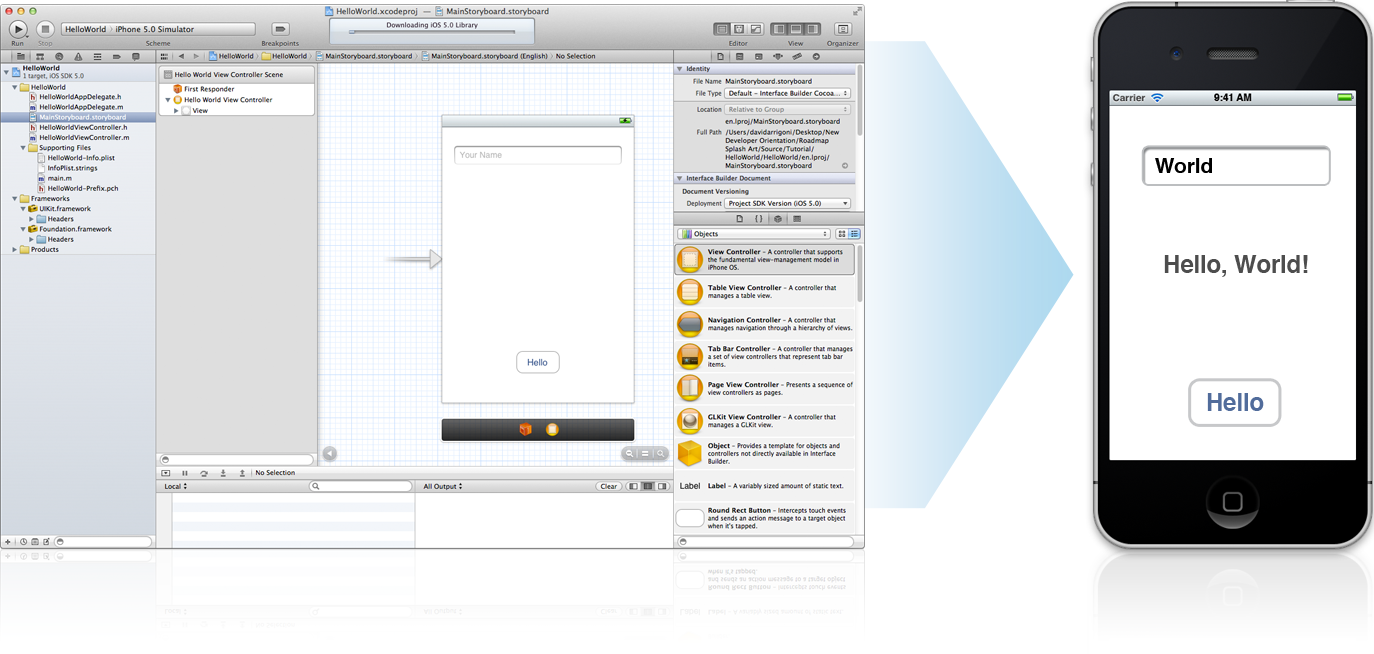This screenshot has width=1374, height=654.
Task: Click the Your Name text field
Action: tap(538, 155)
